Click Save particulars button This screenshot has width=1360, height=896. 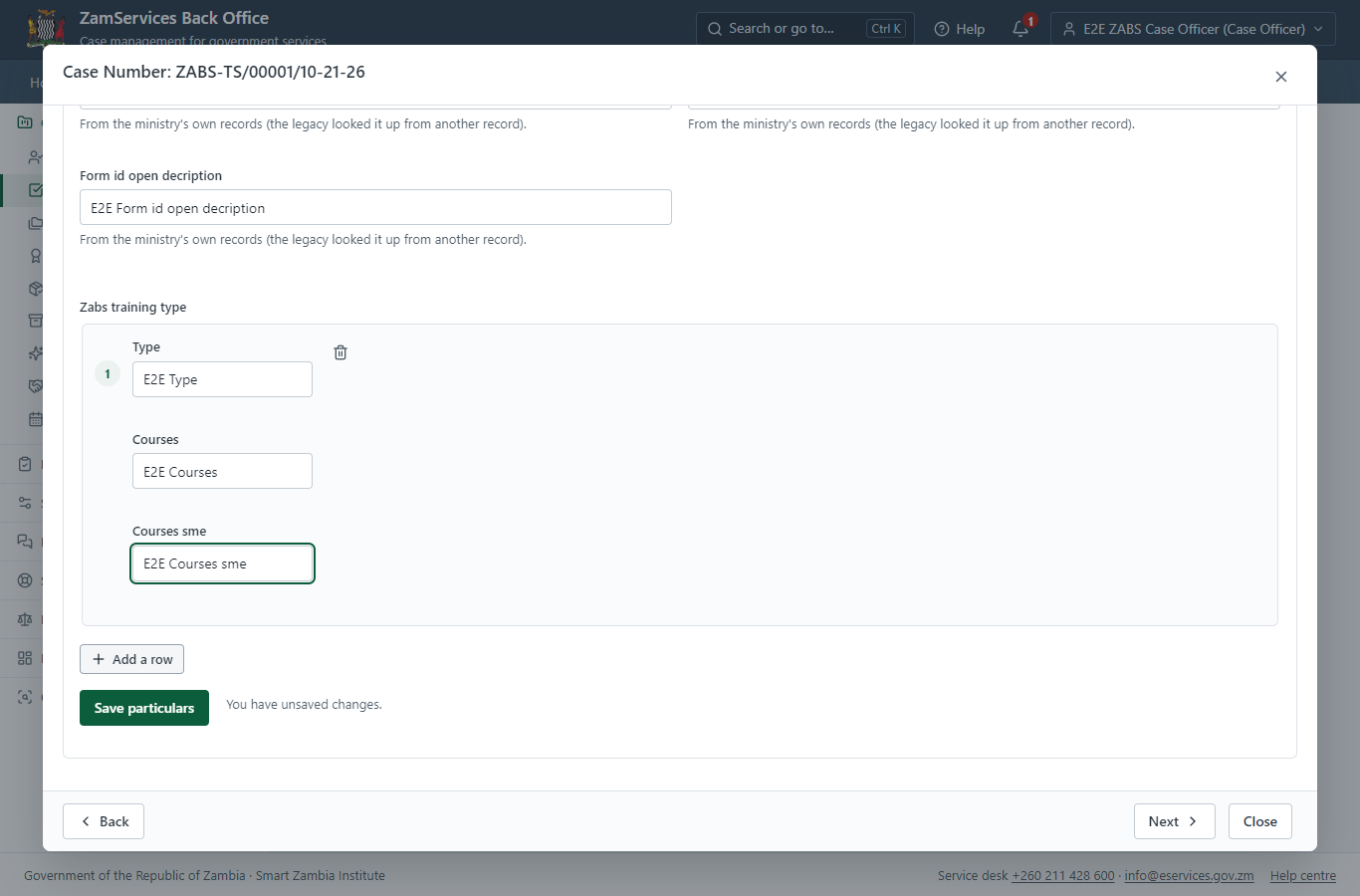144,708
